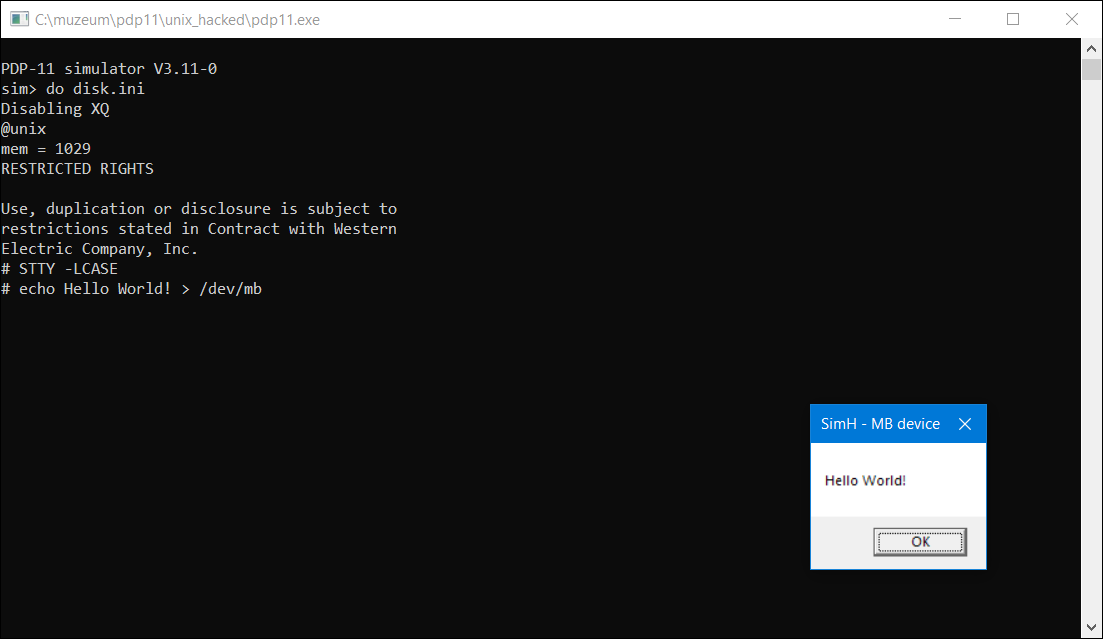Click the console vertical scrollbar thumb
This screenshot has width=1103, height=639.
coord(1091,70)
